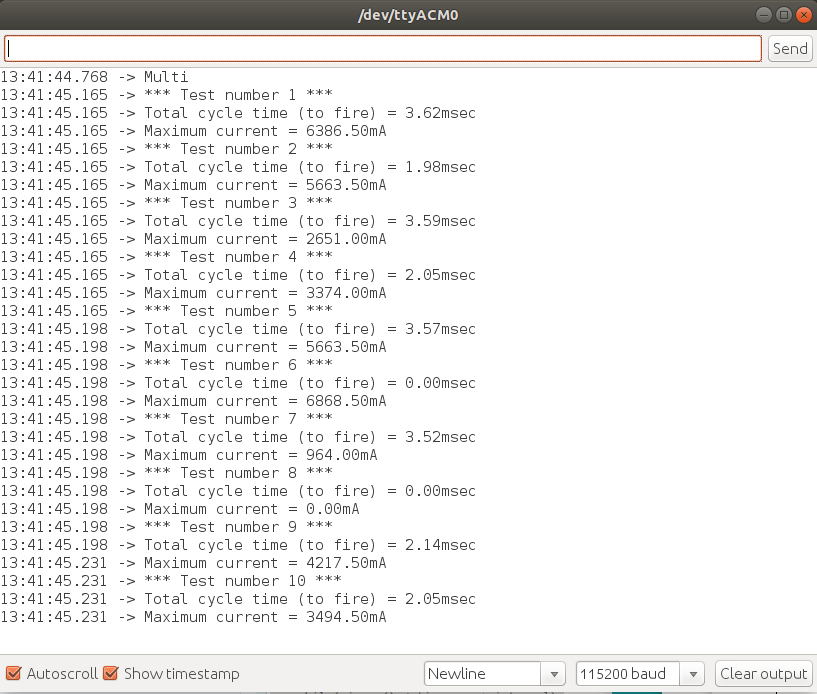Viewport: 817px width, 694px height.
Task: Click the 'Test number 6' header line
Action: click(x=238, y=365)
